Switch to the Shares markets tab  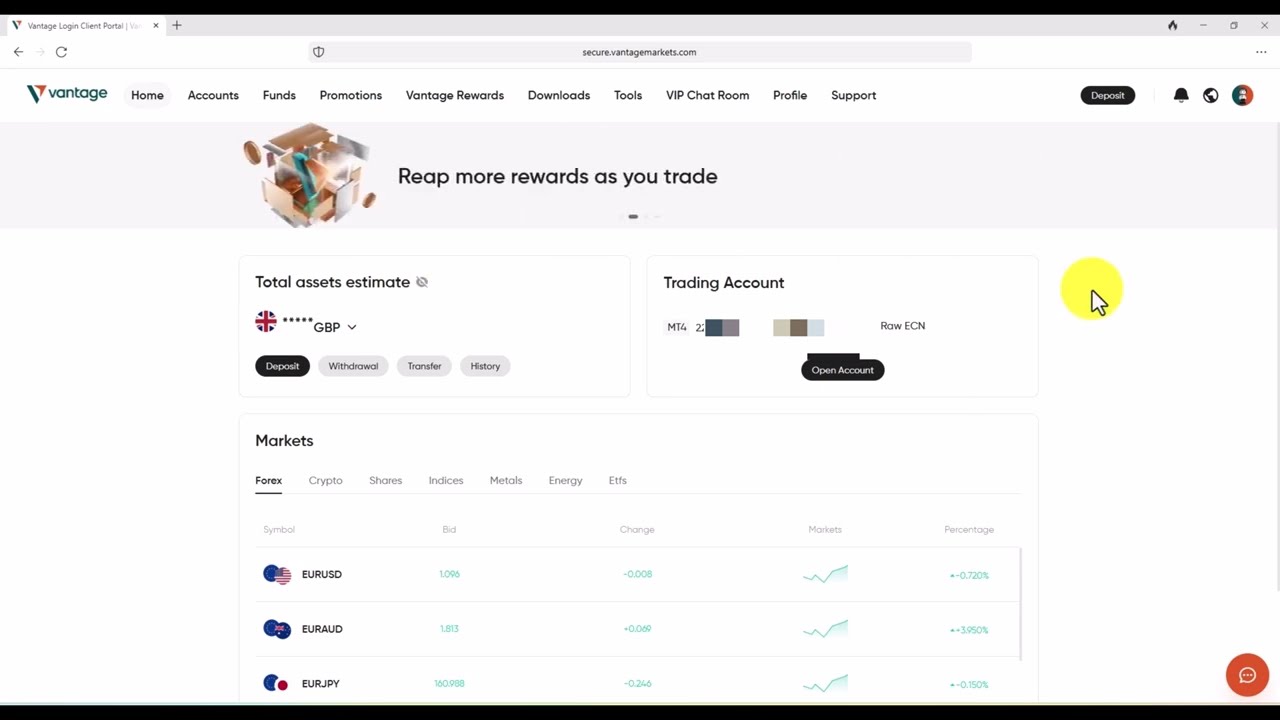[385, 481]
